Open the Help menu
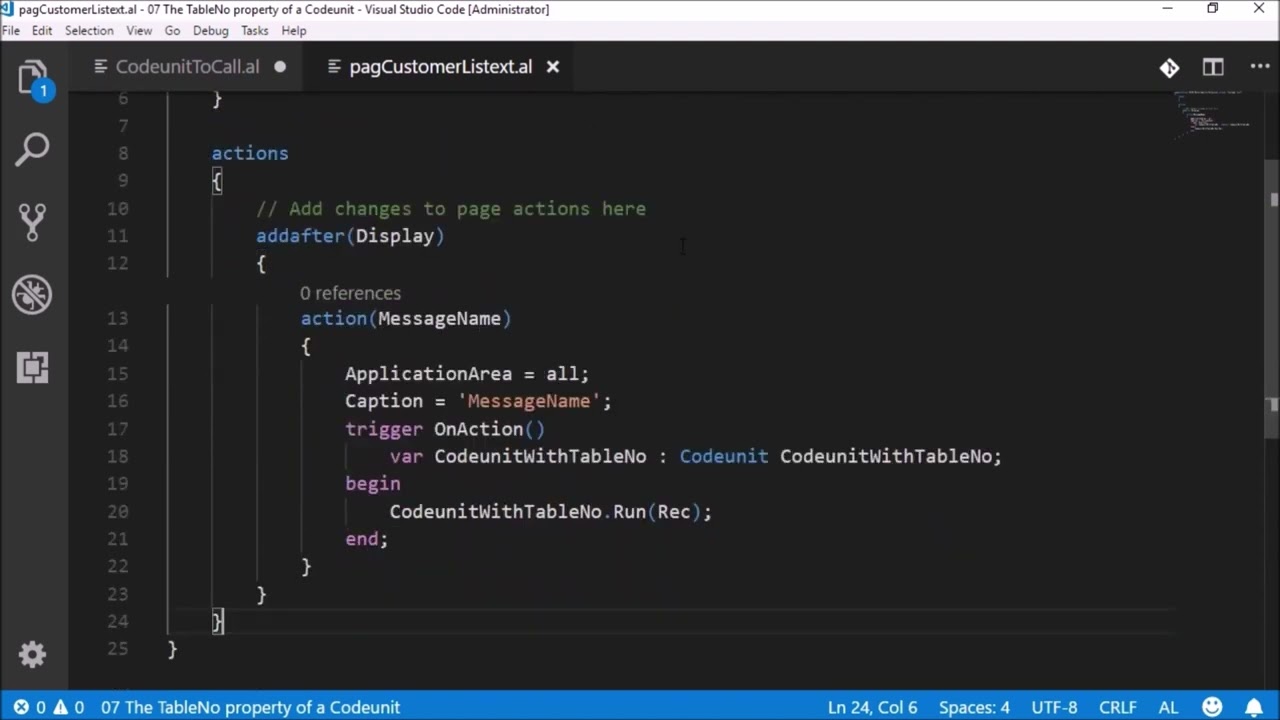1280x720 pixels. pos(294,30)
